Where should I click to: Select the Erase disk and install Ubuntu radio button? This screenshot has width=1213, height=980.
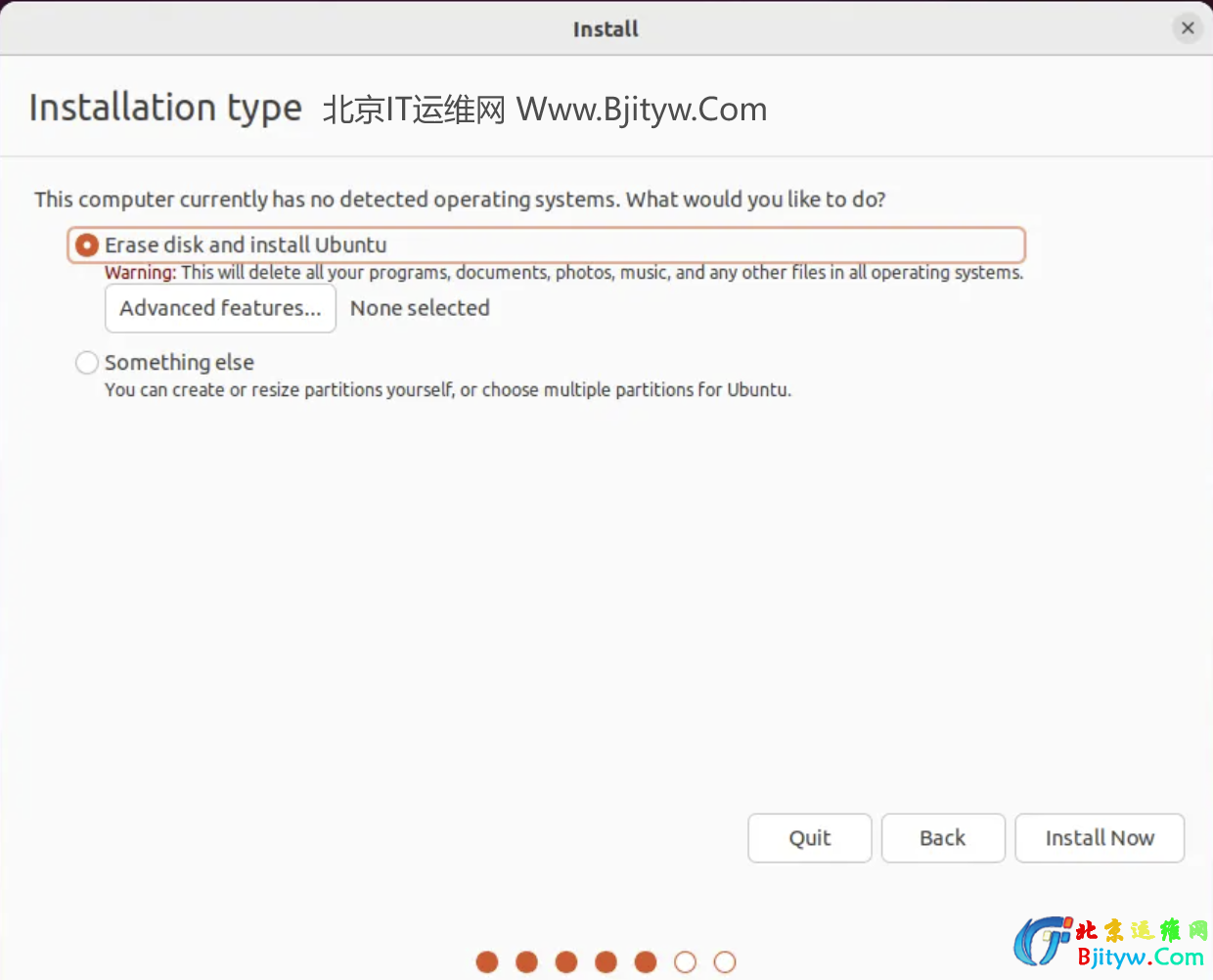click(x=87, y=245)
